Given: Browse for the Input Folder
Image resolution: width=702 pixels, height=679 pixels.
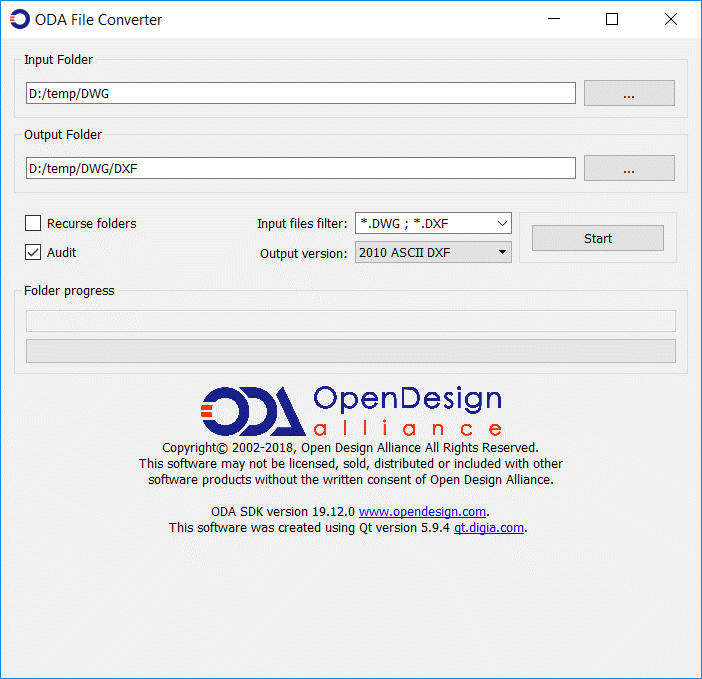Looking at the screenshot, I should click(x=629, y=93).
